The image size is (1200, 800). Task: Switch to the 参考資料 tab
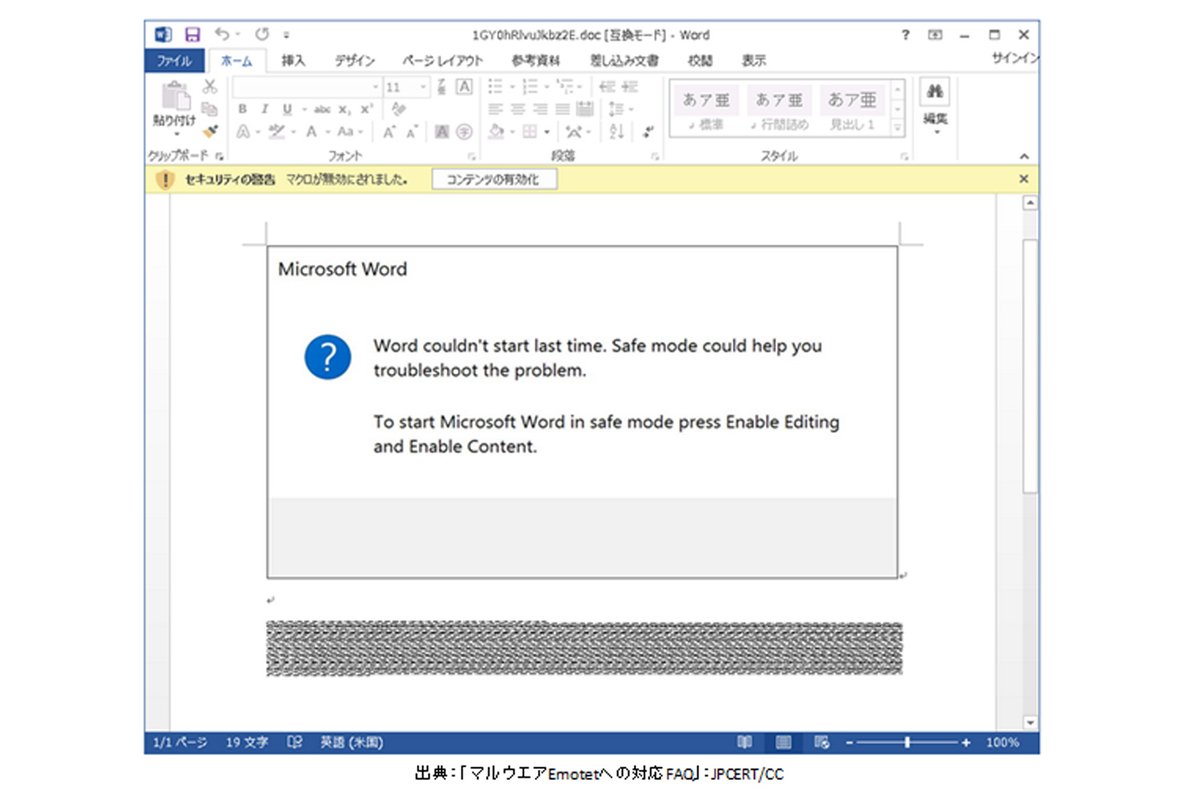click(538, 61)
